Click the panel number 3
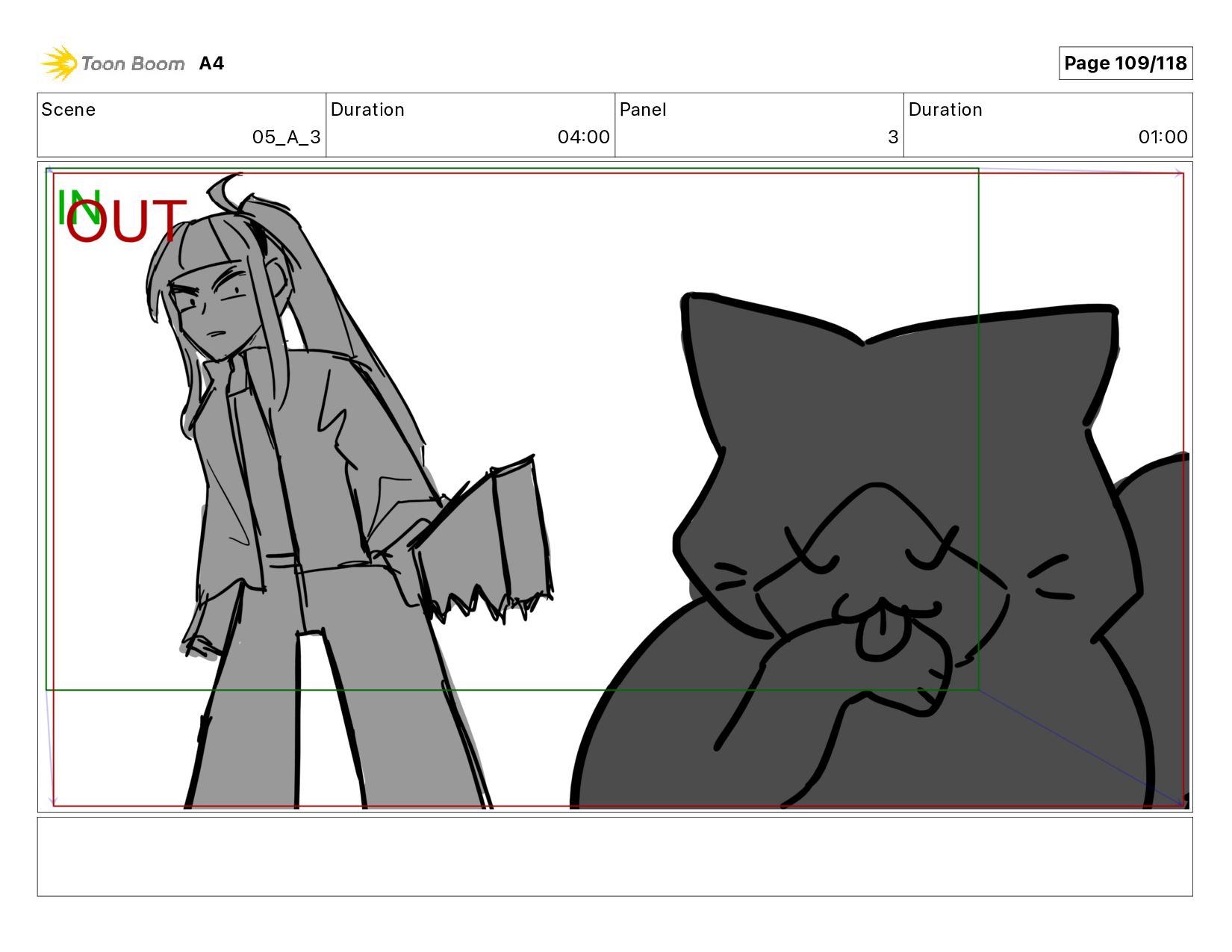This screenshot has height=952, width=1232. [893, 137]
